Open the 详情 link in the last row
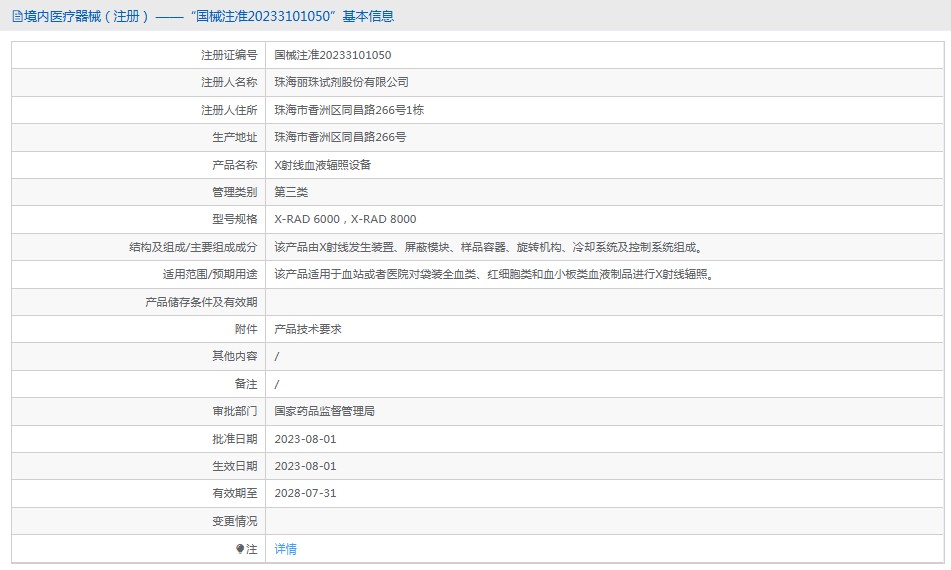This screenshot has height=570, width=951. (286, 549)
